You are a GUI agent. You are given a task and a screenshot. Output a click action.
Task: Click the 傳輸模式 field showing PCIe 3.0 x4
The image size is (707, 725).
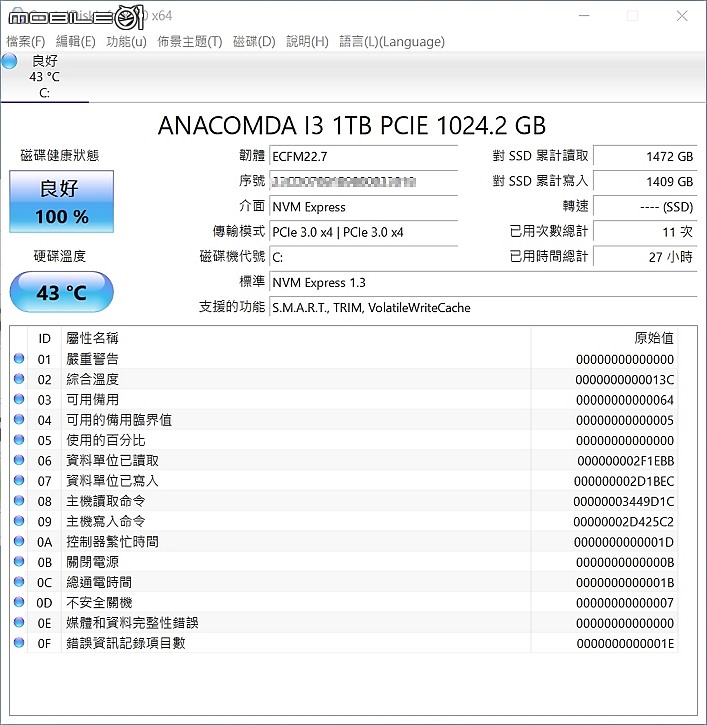coord(363,232)
